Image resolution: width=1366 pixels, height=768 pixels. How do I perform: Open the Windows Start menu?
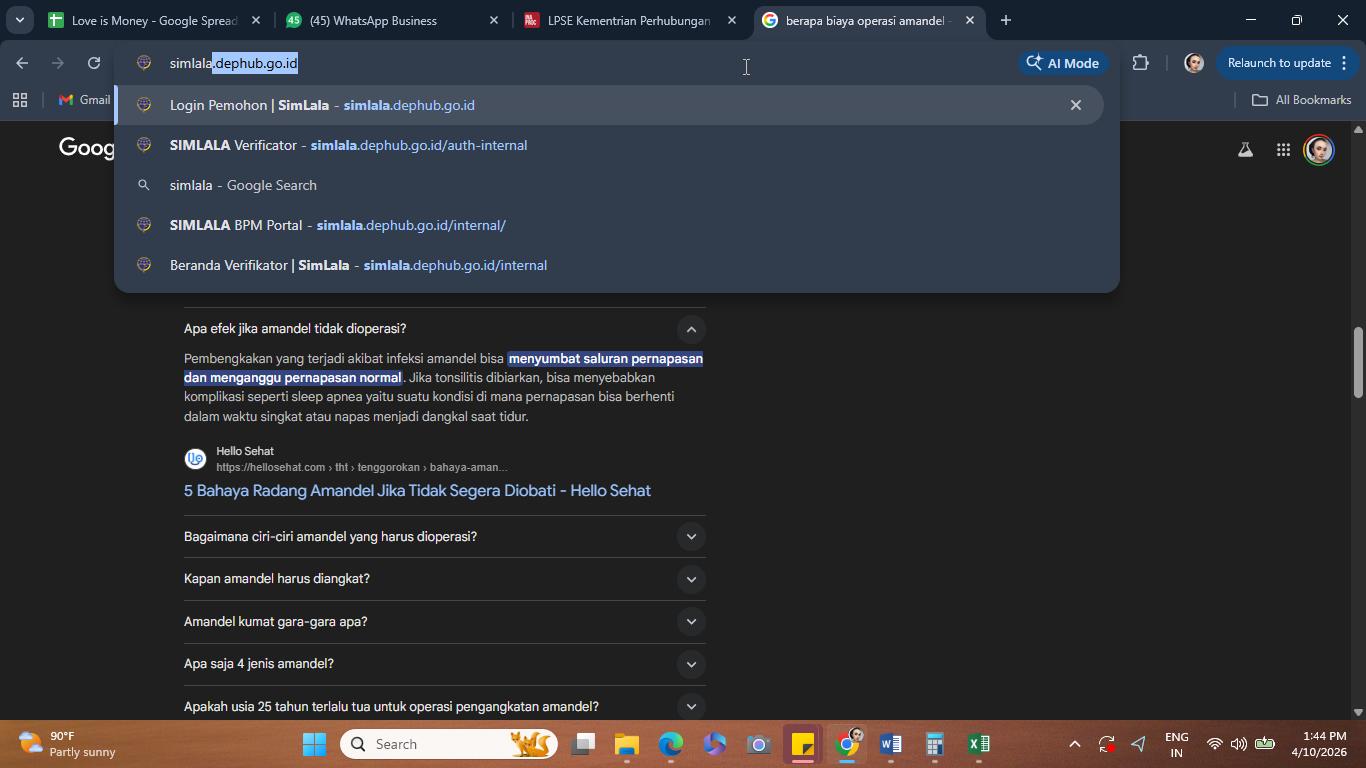point(314,744)
